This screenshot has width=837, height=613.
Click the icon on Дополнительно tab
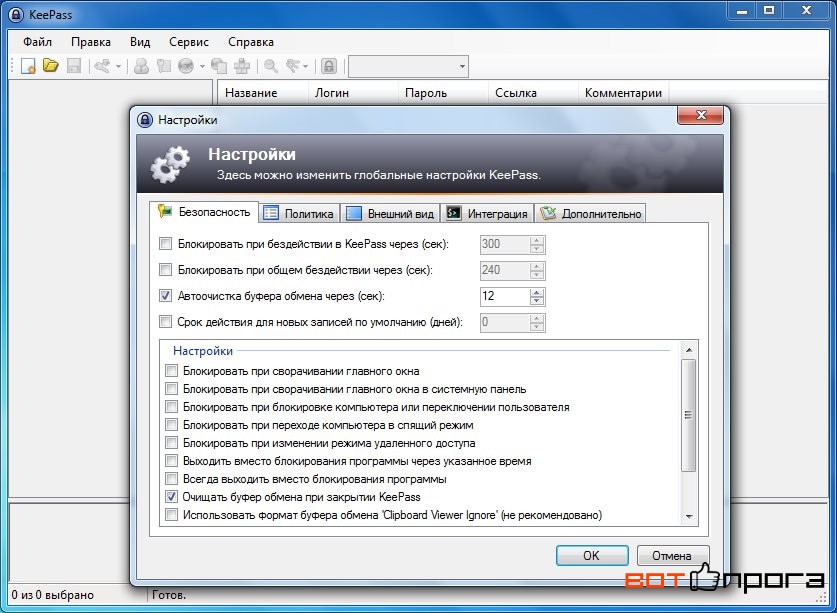coord(548,213)
